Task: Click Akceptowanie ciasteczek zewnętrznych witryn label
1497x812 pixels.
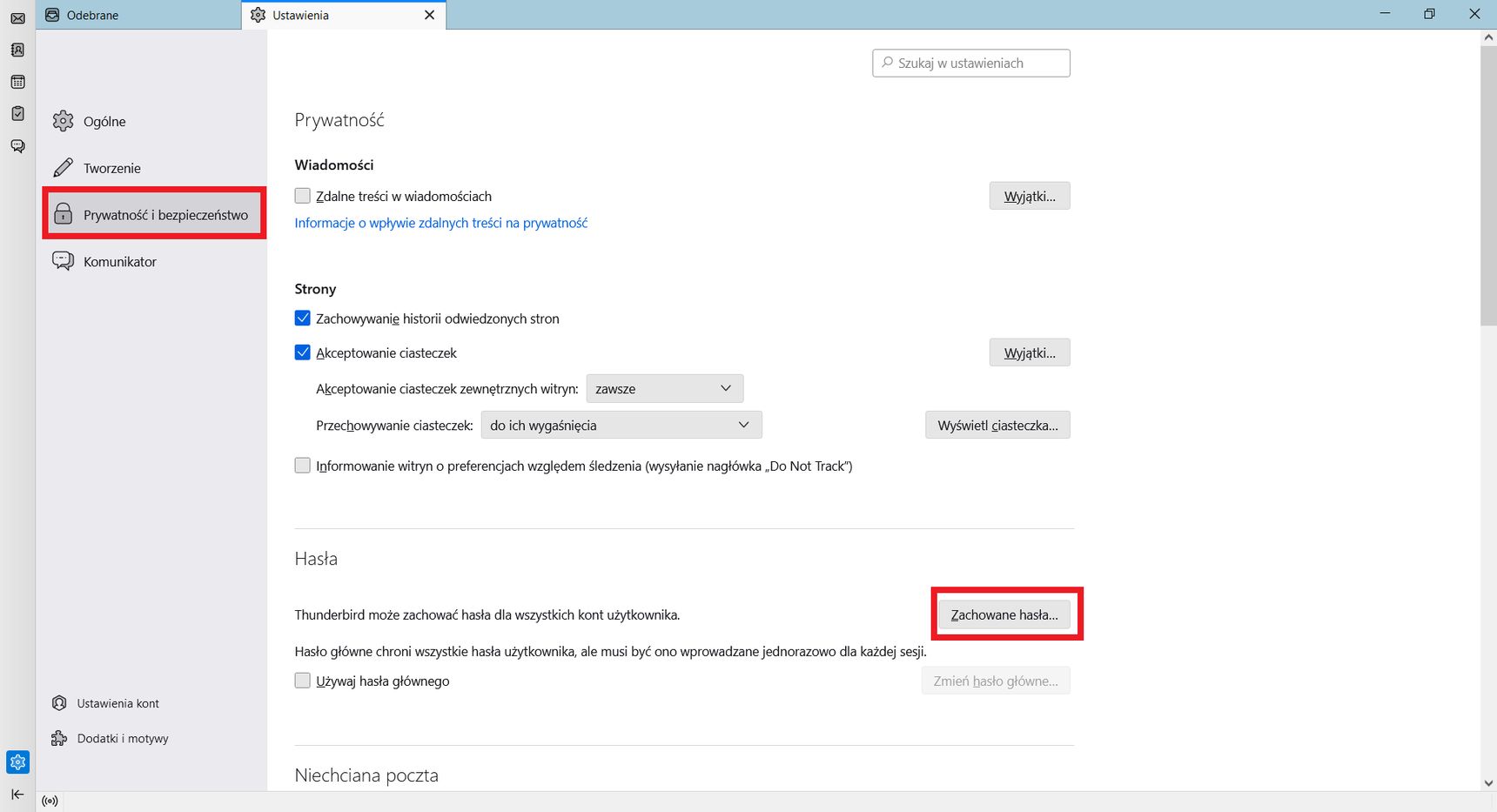Action: click(447, 389)
